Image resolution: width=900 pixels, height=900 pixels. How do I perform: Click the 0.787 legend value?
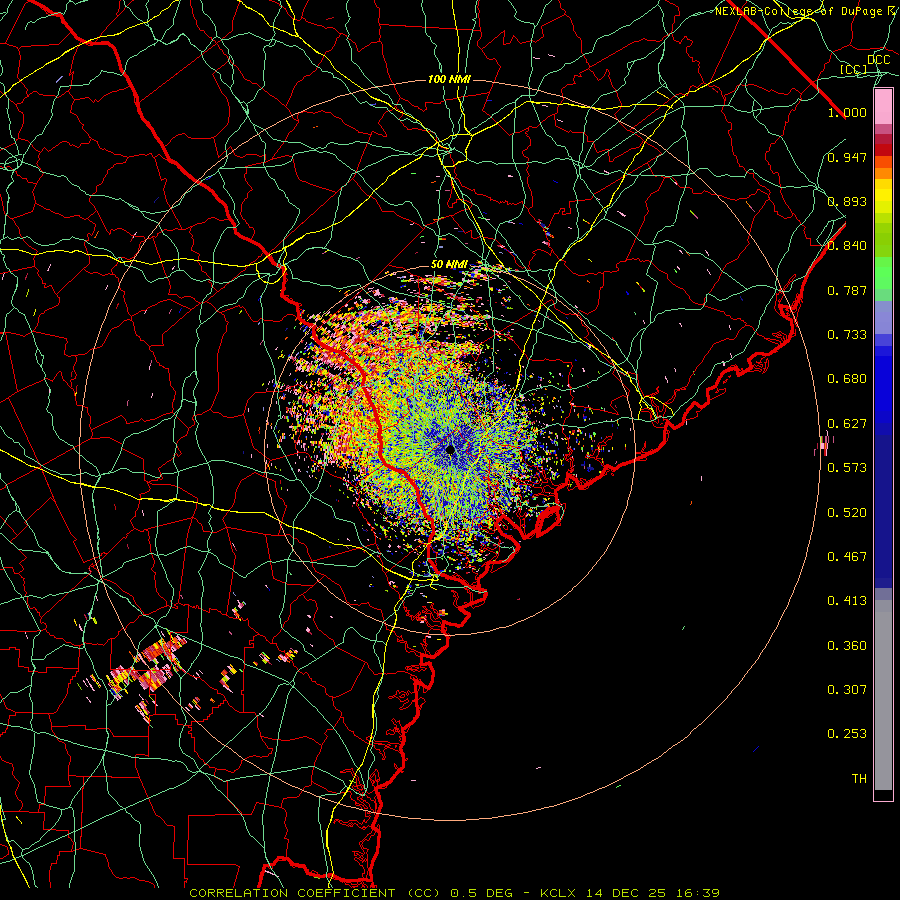click(x=847, y=290)
